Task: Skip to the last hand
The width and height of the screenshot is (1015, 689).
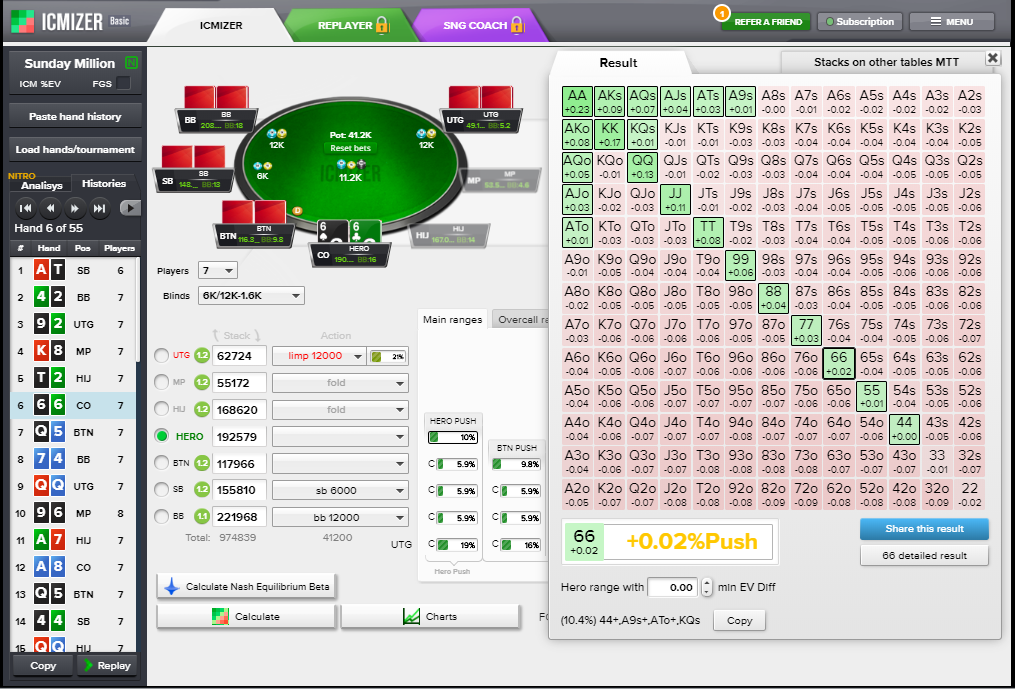Action: point(100,209)
